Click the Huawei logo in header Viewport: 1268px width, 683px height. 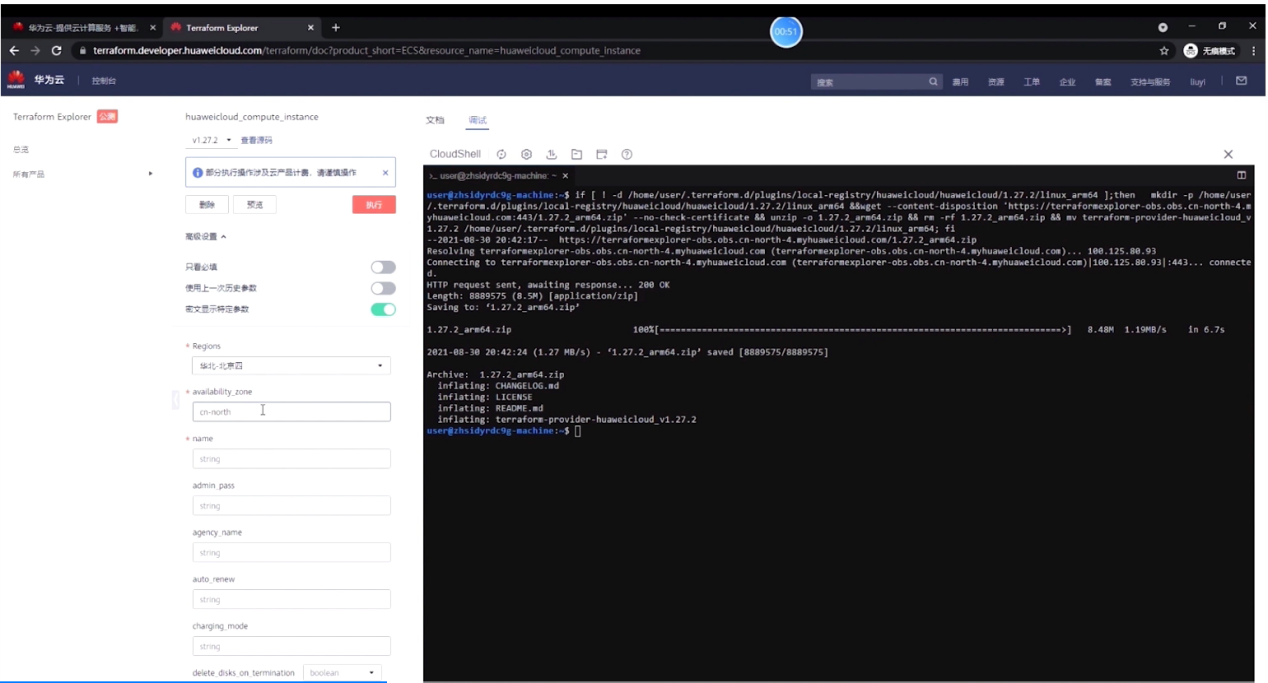pos(16,80)
